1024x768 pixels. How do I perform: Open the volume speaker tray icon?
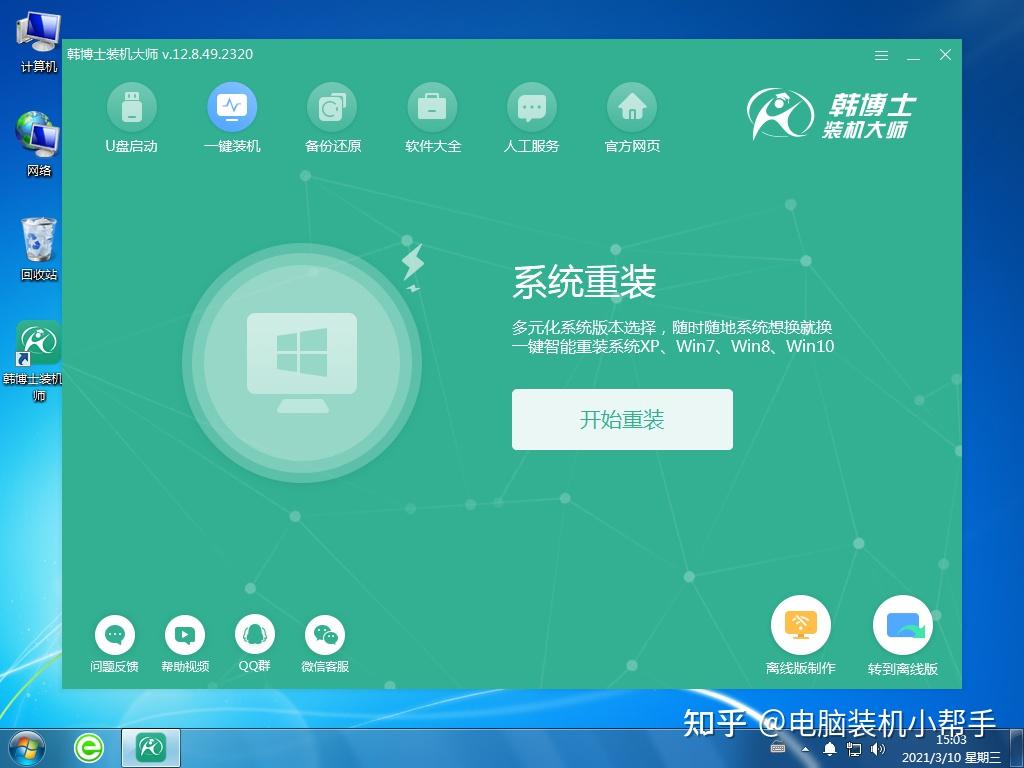point(877,749)
